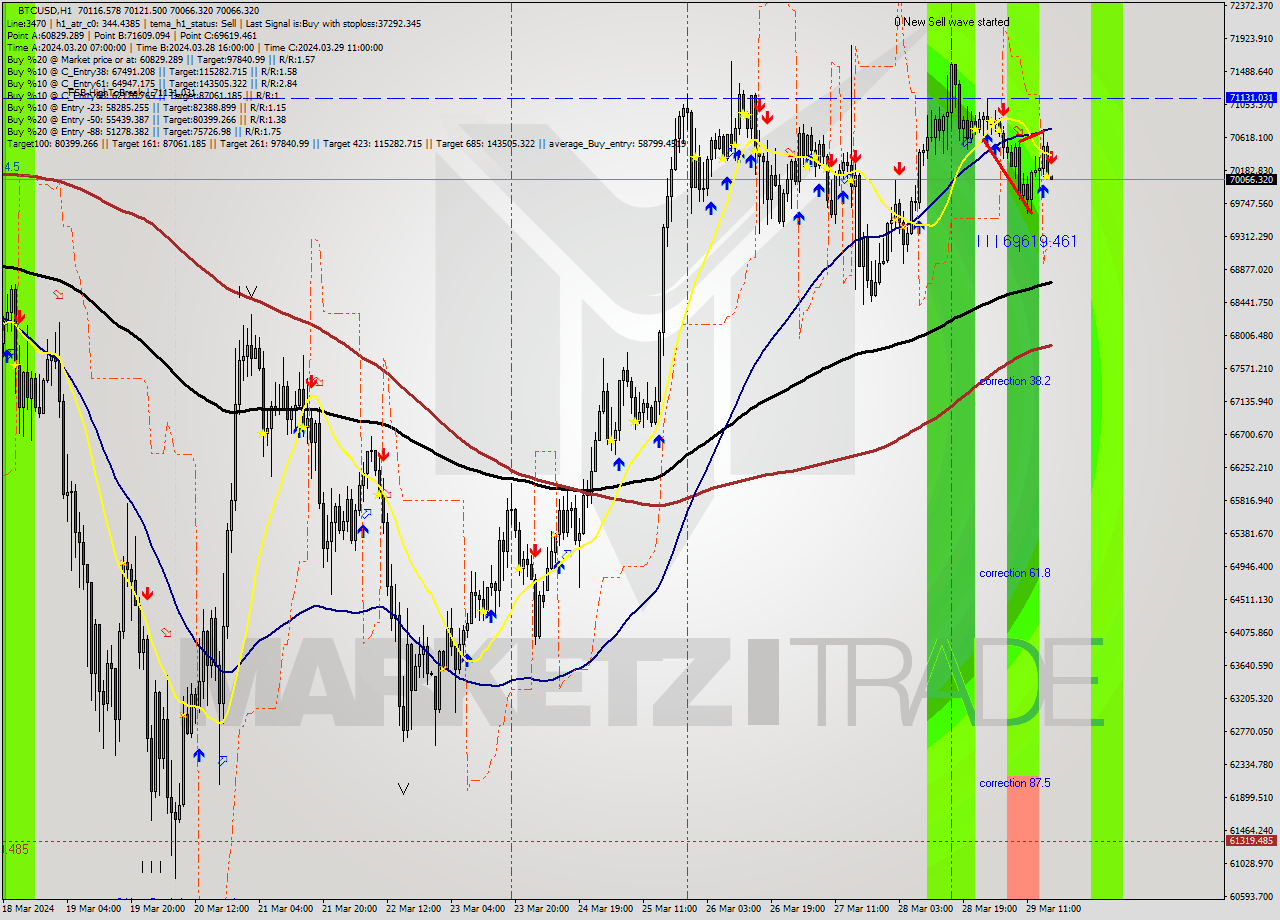Click the 67571.210 price scale value
This screenshot has width=1280, height=920.
point(1250,369)
